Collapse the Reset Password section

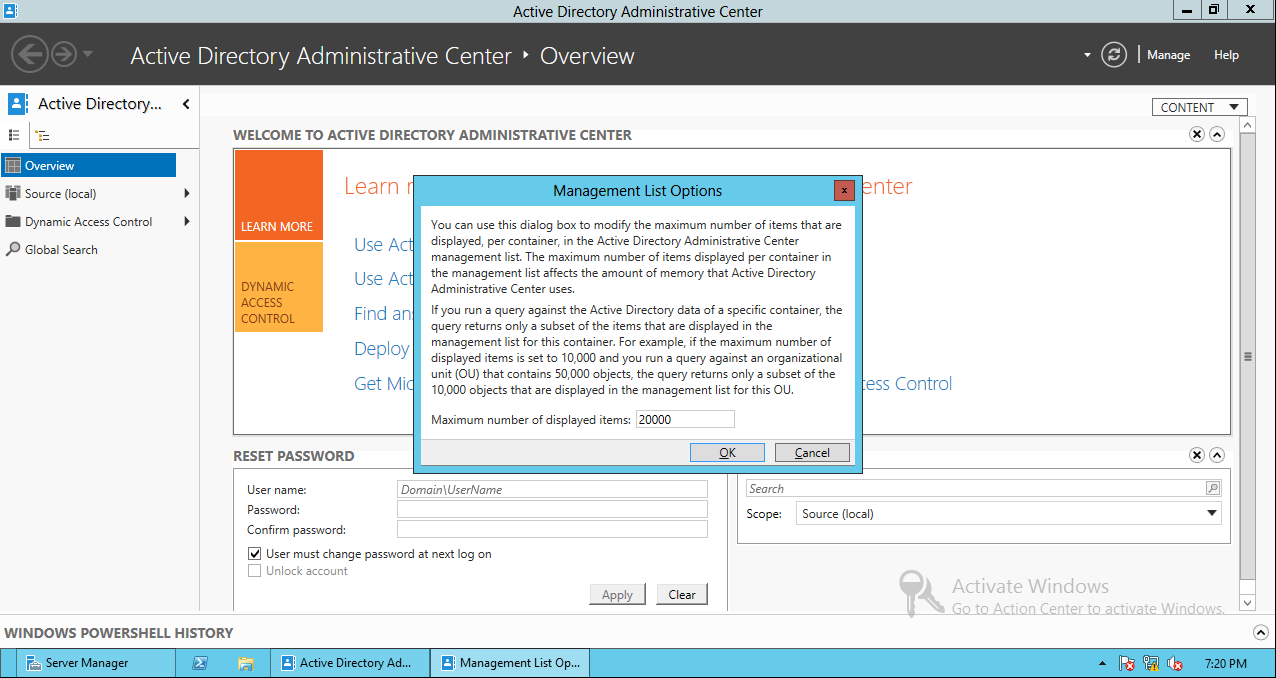tap(1217, 455)
